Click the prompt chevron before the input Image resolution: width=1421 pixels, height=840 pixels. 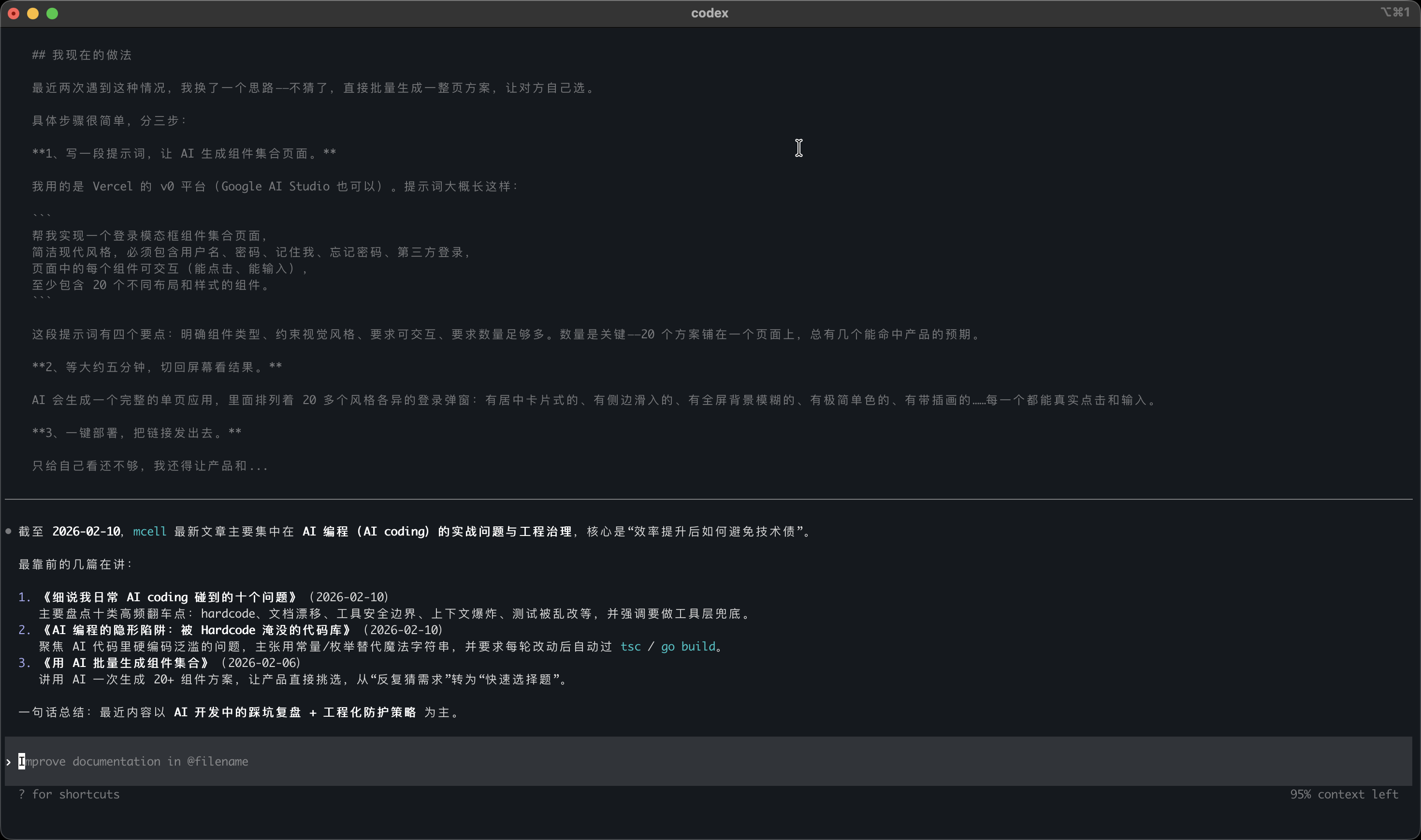9,762
